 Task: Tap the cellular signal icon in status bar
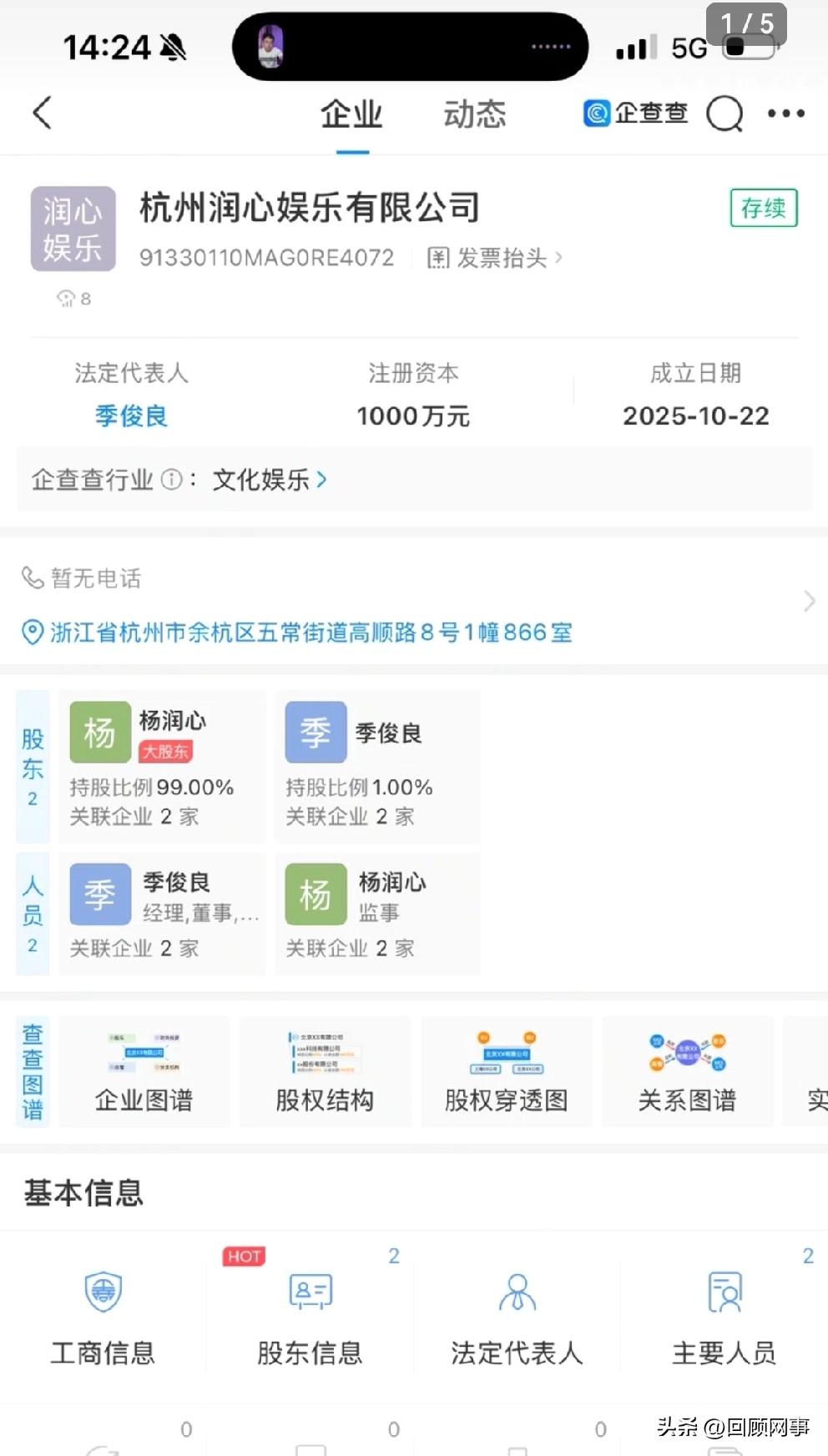pyautogui.click(x=636, y=48)
